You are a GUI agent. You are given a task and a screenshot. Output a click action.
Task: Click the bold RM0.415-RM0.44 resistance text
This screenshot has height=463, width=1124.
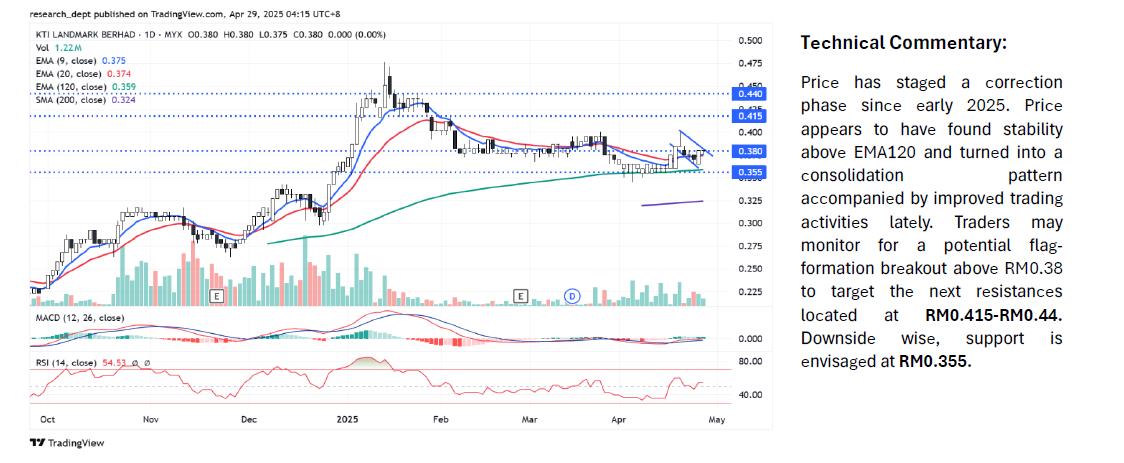994,315
